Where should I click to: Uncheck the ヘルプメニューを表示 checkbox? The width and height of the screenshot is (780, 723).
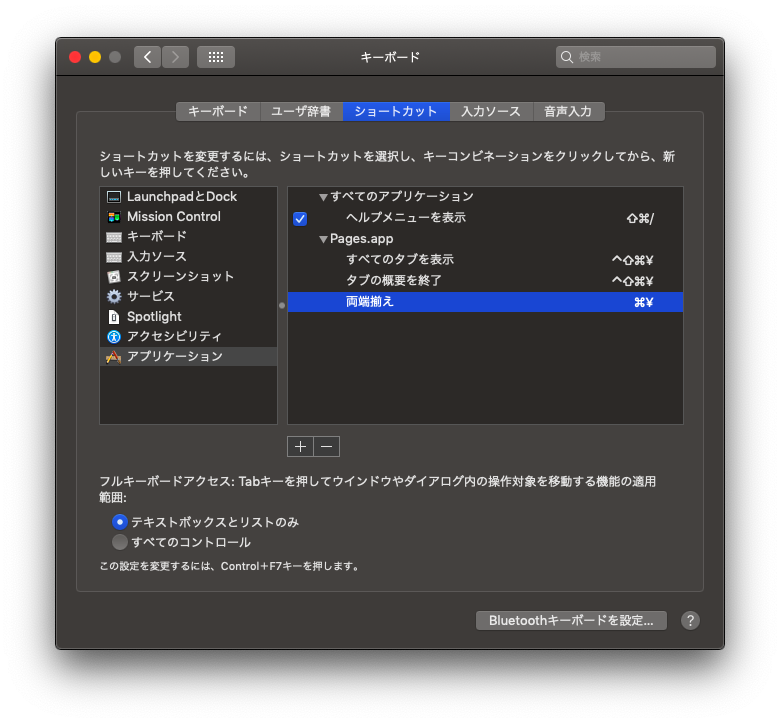300,219
